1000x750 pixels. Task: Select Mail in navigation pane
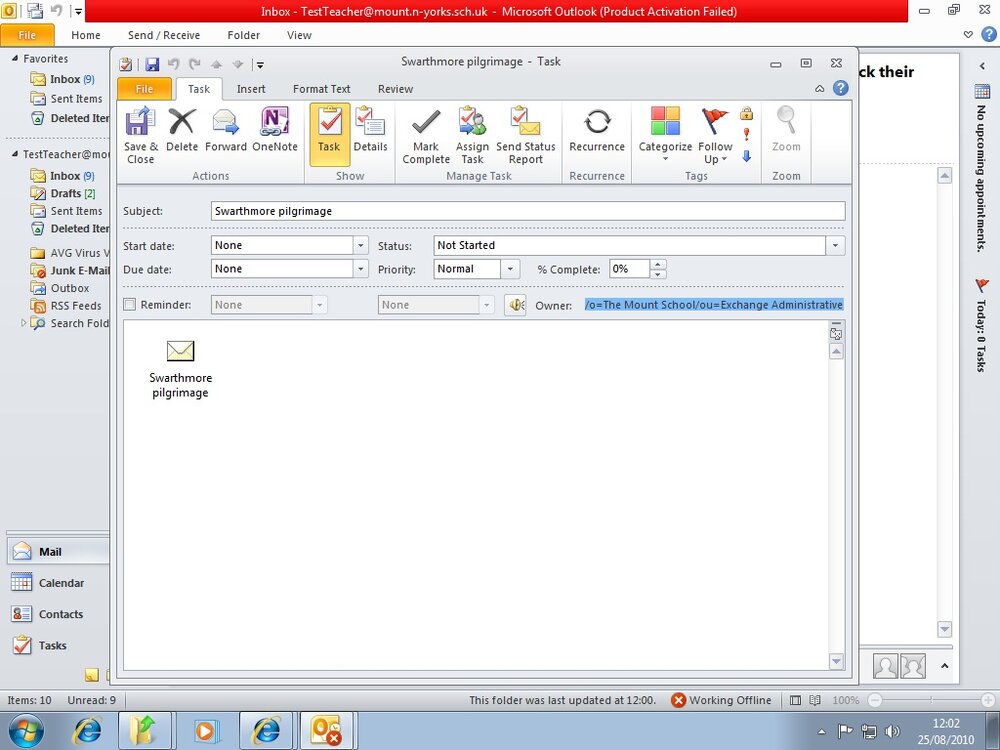point(57,551)
